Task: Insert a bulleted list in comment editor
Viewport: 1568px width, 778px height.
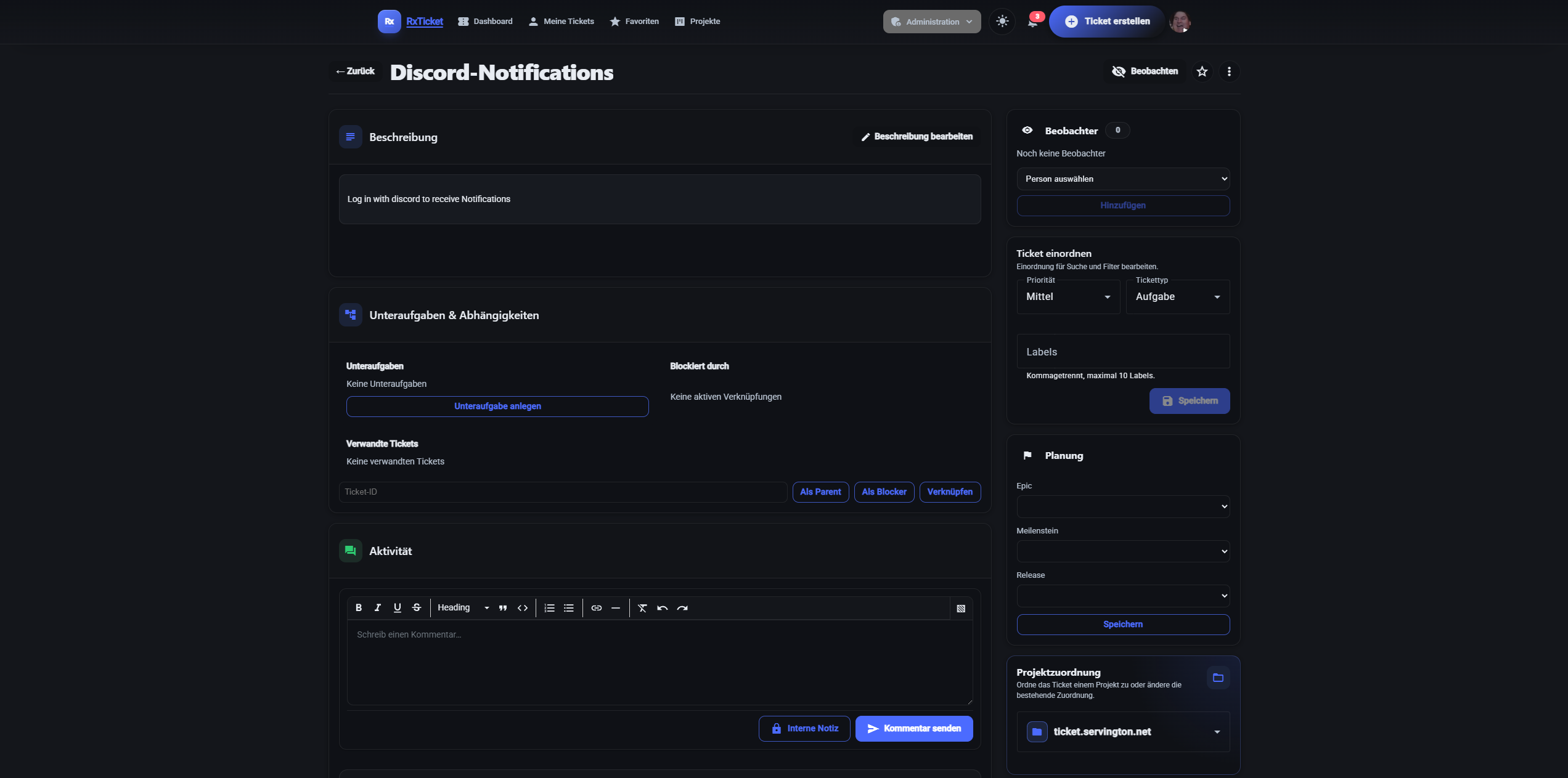Action: 569,608
